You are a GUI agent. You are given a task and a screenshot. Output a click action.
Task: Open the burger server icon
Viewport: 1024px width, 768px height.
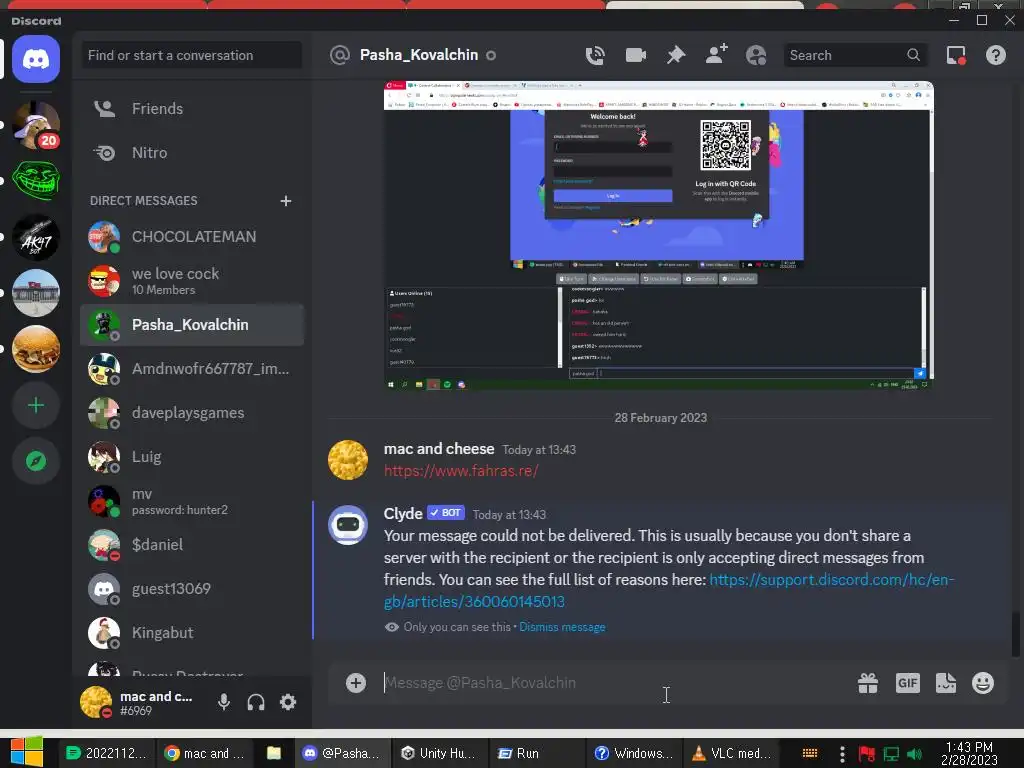pyautogui.click(x=36, y=349)
